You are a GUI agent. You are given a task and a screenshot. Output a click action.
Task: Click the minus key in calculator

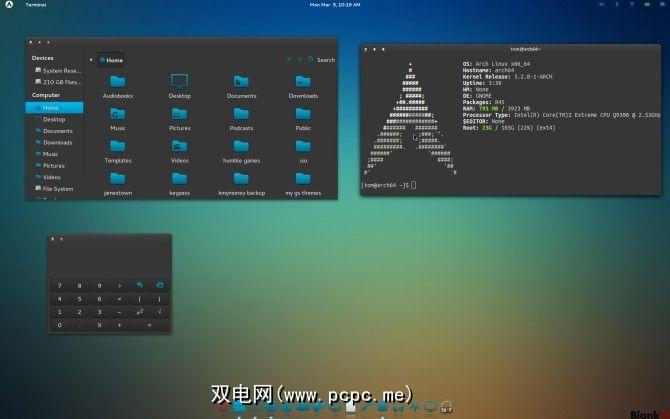click(x=120, y=312)
